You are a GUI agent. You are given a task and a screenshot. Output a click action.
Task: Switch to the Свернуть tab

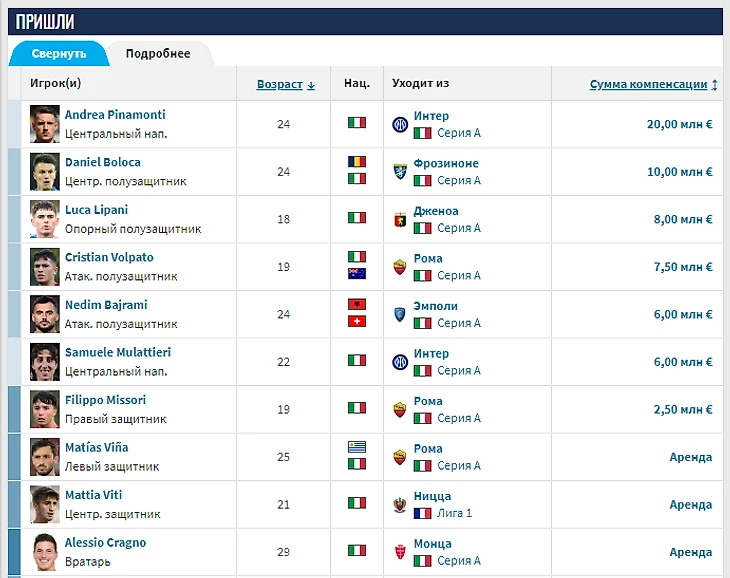click(59, 54)
